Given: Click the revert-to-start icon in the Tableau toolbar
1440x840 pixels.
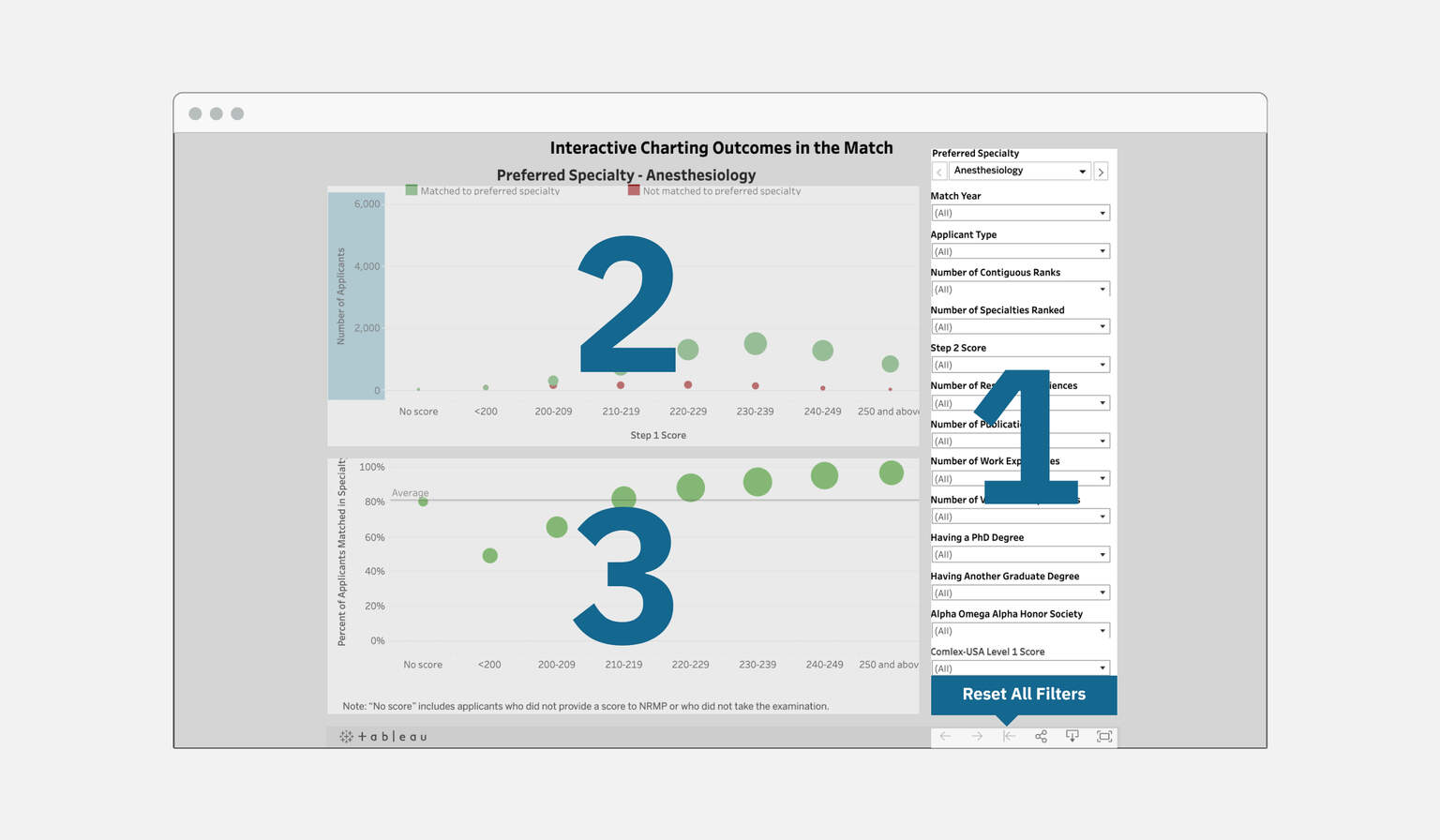Looking at the screenshot, I should point(1009,737).
